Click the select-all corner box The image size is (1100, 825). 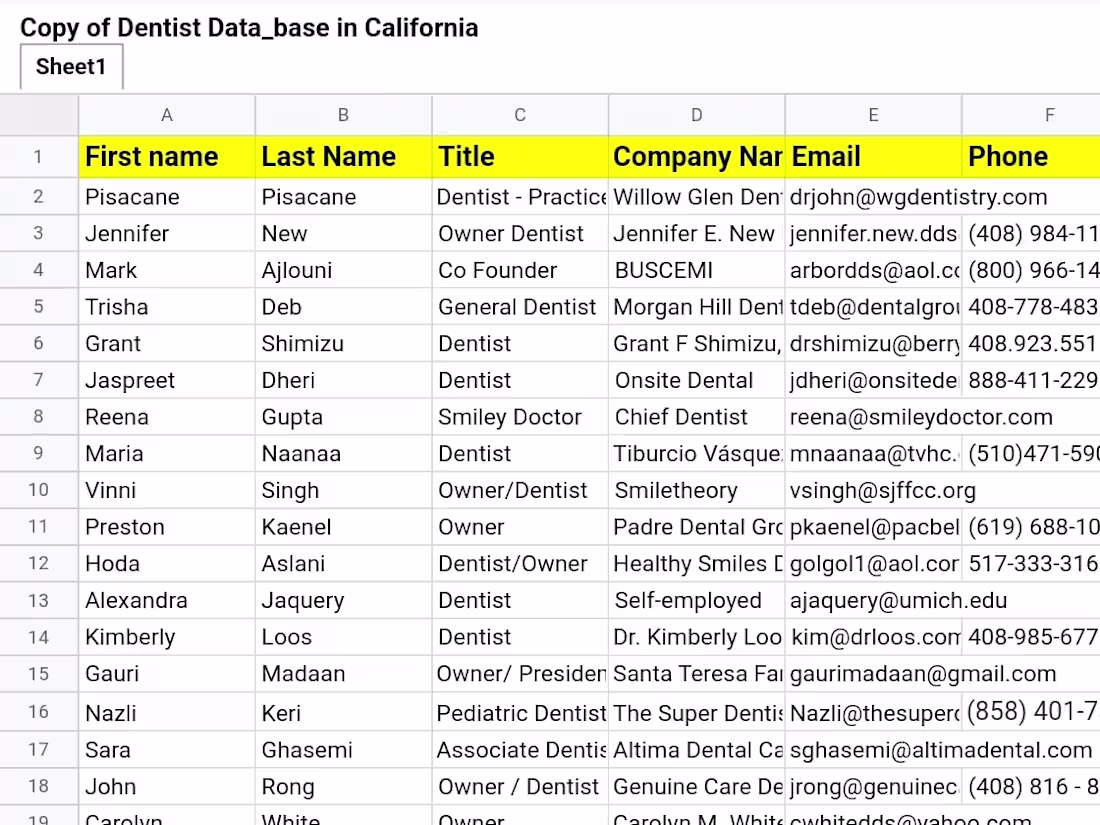[x=39, y=114]
